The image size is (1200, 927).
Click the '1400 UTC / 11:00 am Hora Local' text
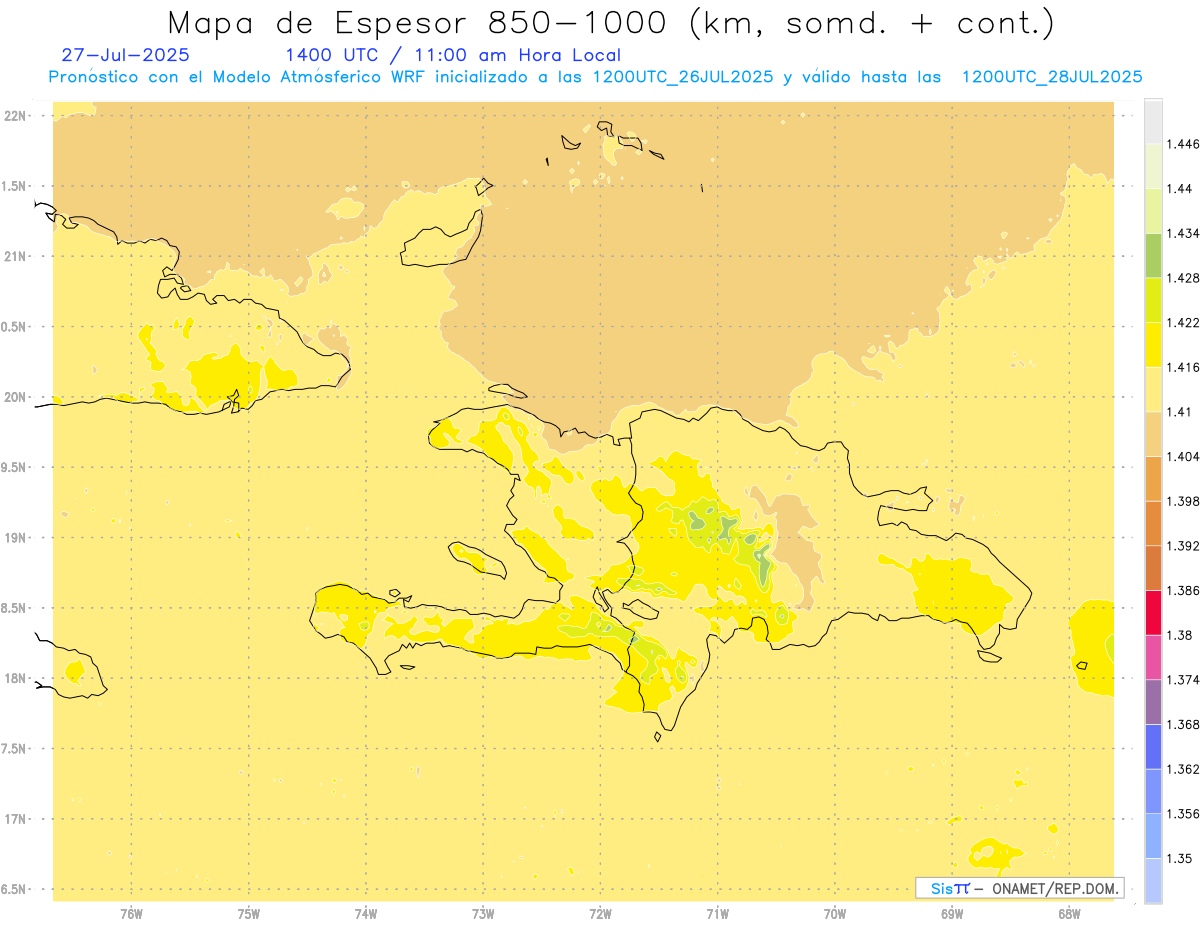click(x=453, y=55)
